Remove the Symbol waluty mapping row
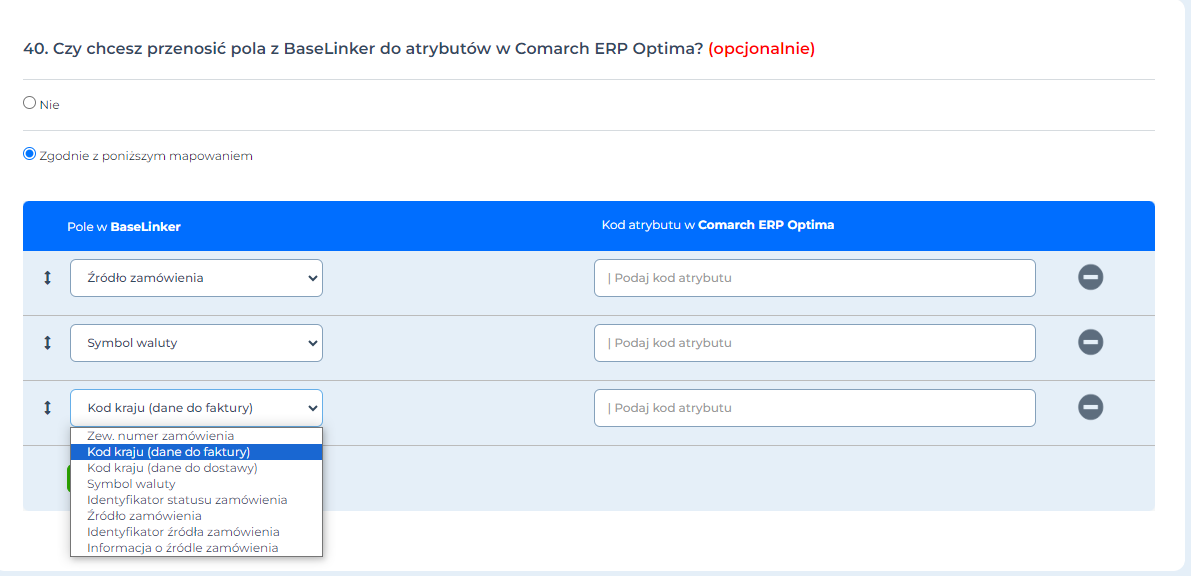Viewport: 1191px width, 576px height. pyautogui.click(x=1090, y=343)
